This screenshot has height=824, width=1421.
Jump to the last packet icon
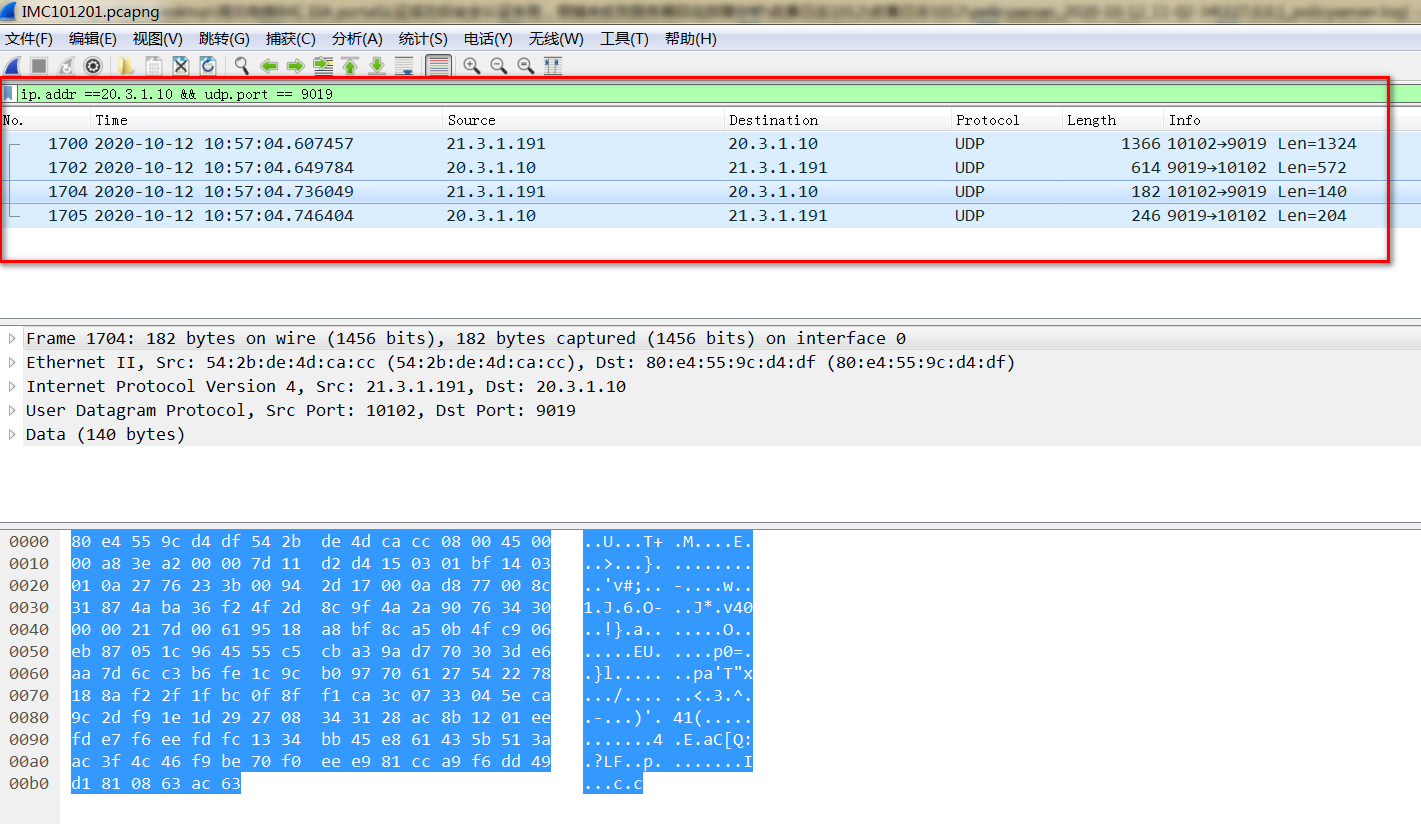coord(377,66)
